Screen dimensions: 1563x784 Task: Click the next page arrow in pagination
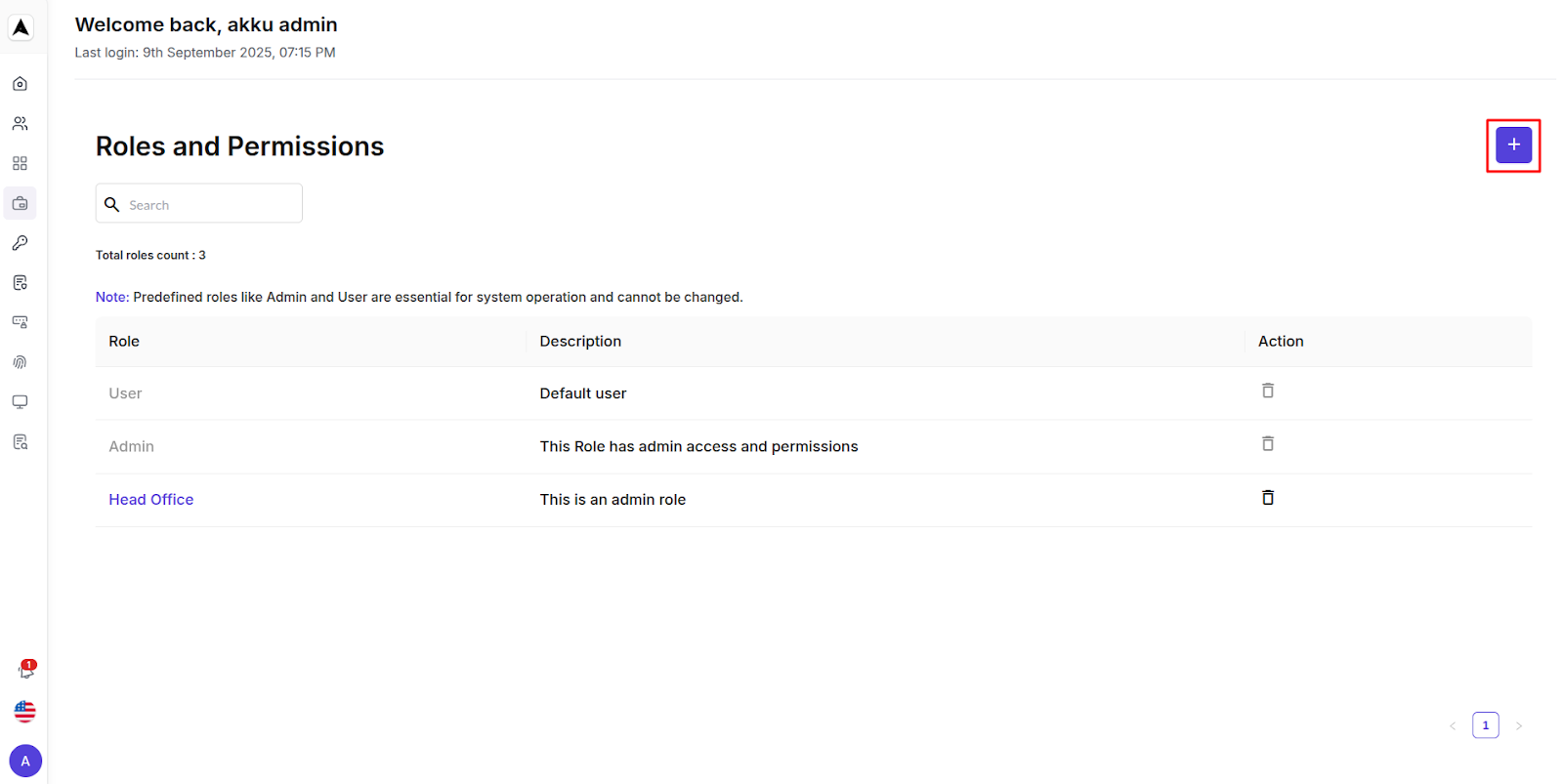(1519, 725)
